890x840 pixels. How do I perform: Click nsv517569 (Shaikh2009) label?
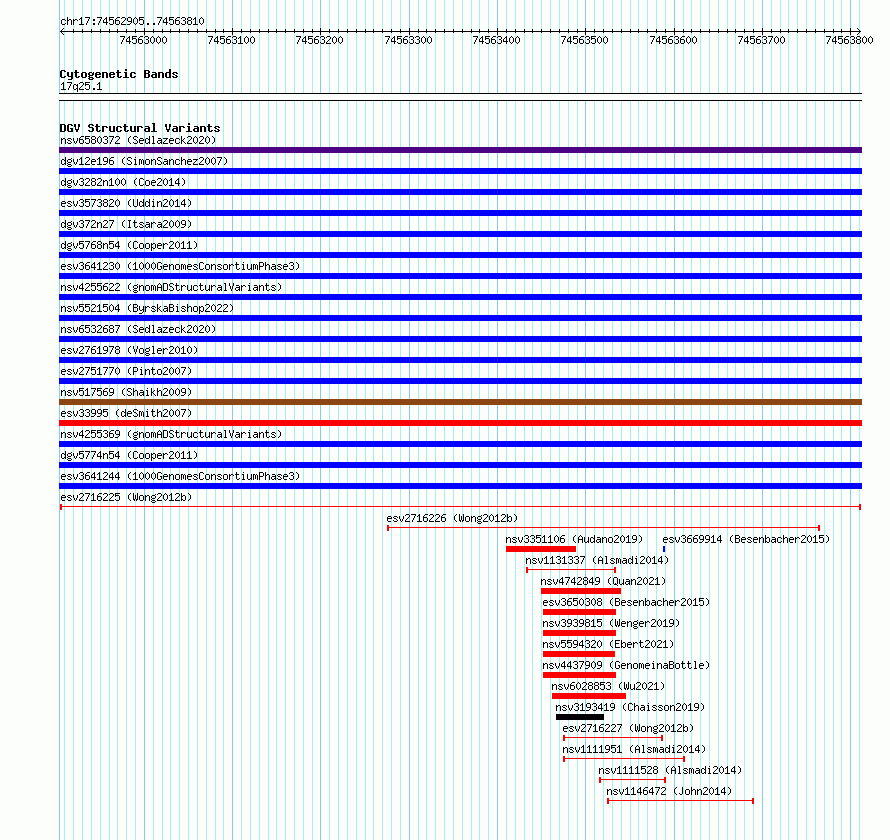tap(126, 392)
